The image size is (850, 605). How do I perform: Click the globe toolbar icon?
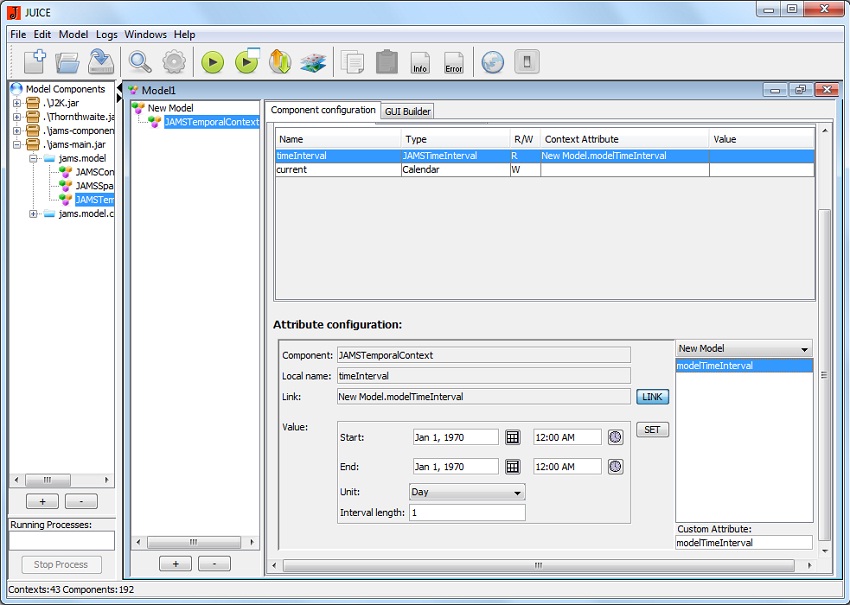coord(492,62)
